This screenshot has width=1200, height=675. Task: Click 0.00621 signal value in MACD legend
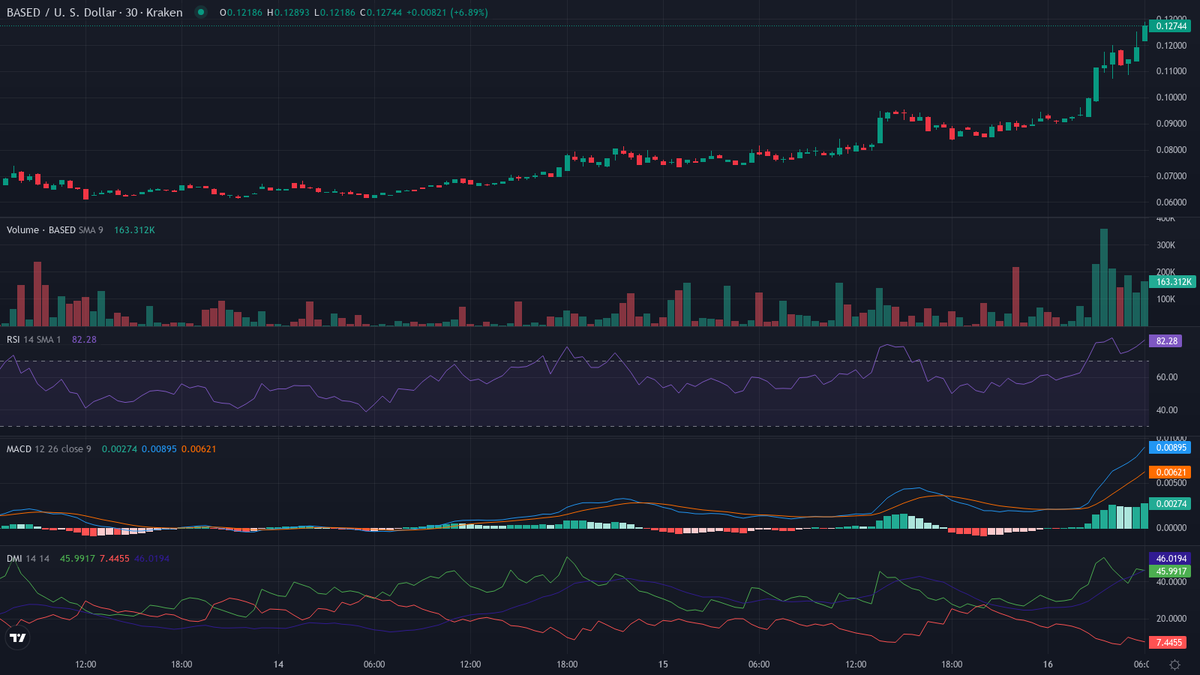tap(199, 449)
